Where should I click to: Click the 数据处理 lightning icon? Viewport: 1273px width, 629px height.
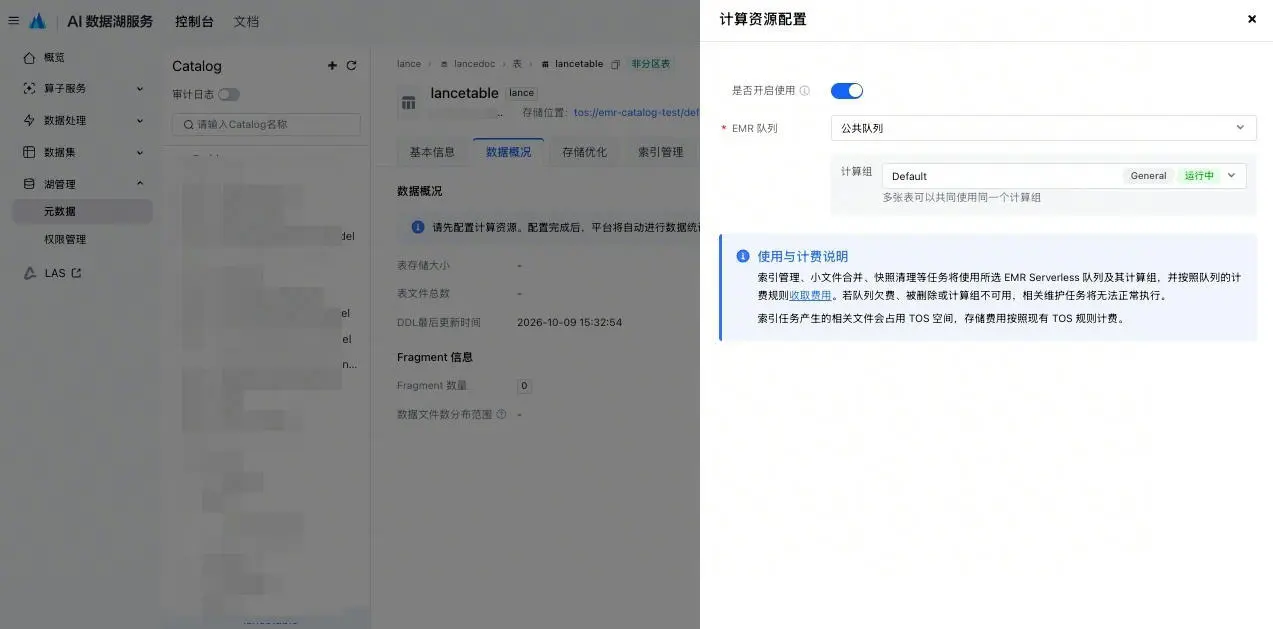pos(29,121)
